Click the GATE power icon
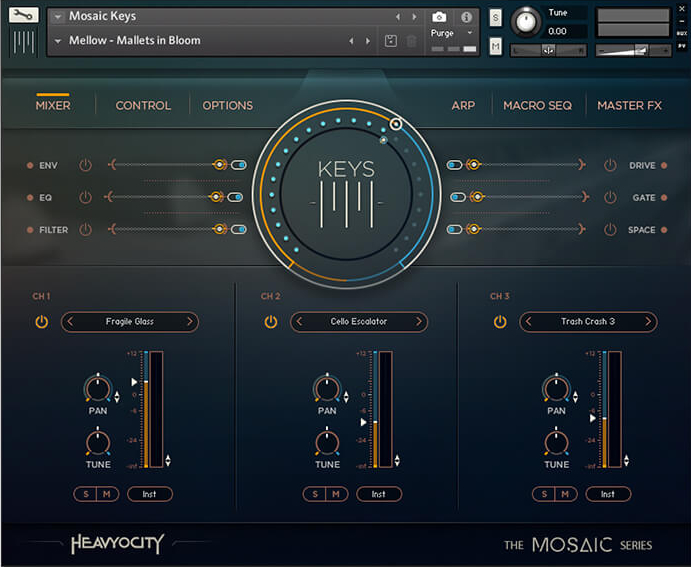This screenshot has width=691, height=567. tap(610, 197)
